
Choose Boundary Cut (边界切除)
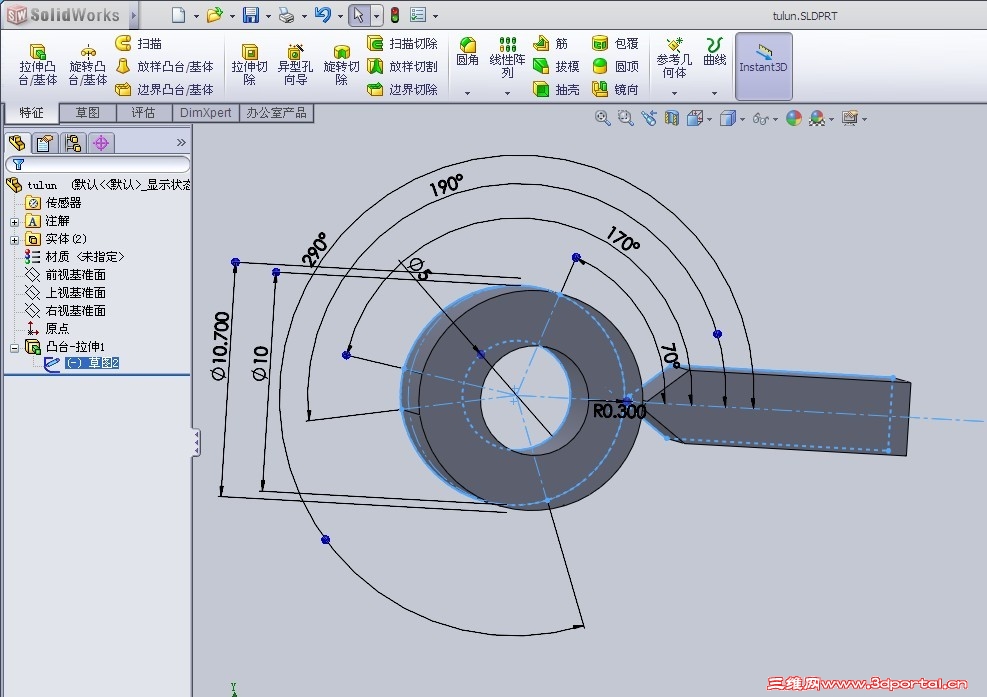(402, 89)
